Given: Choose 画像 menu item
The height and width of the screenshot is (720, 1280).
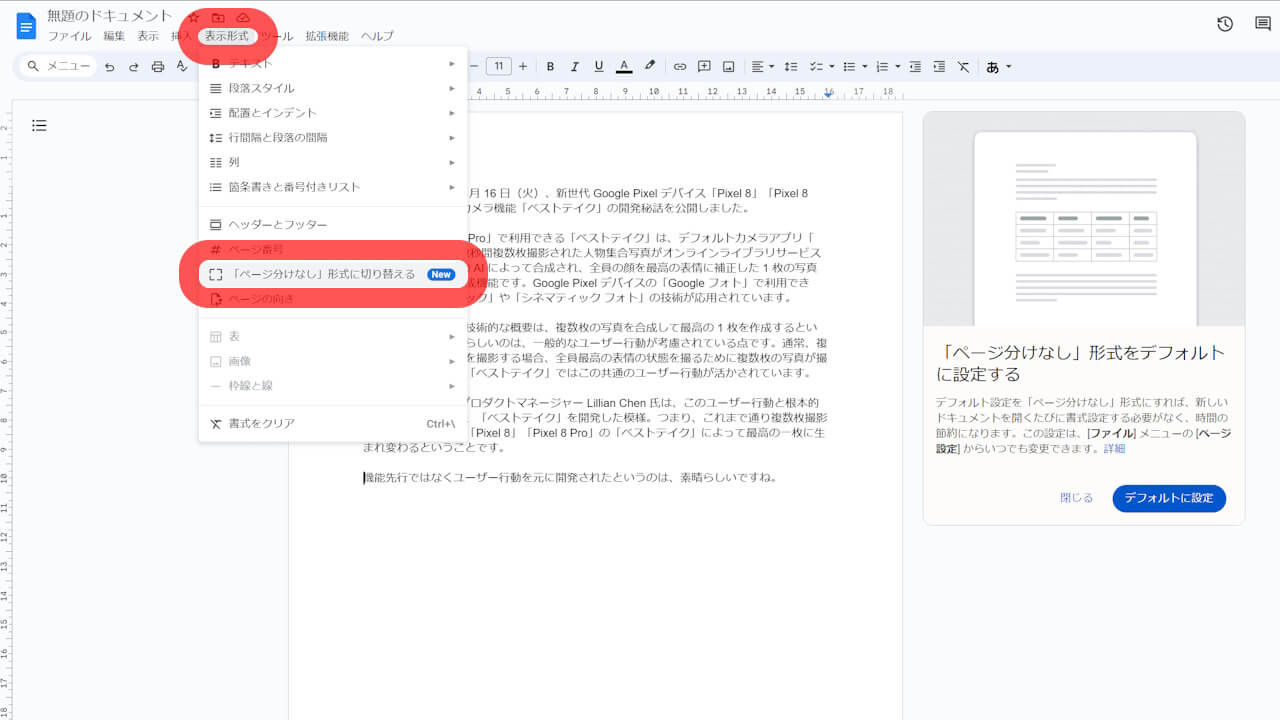Looking at the screenshot, I should (x=333, y=361).
